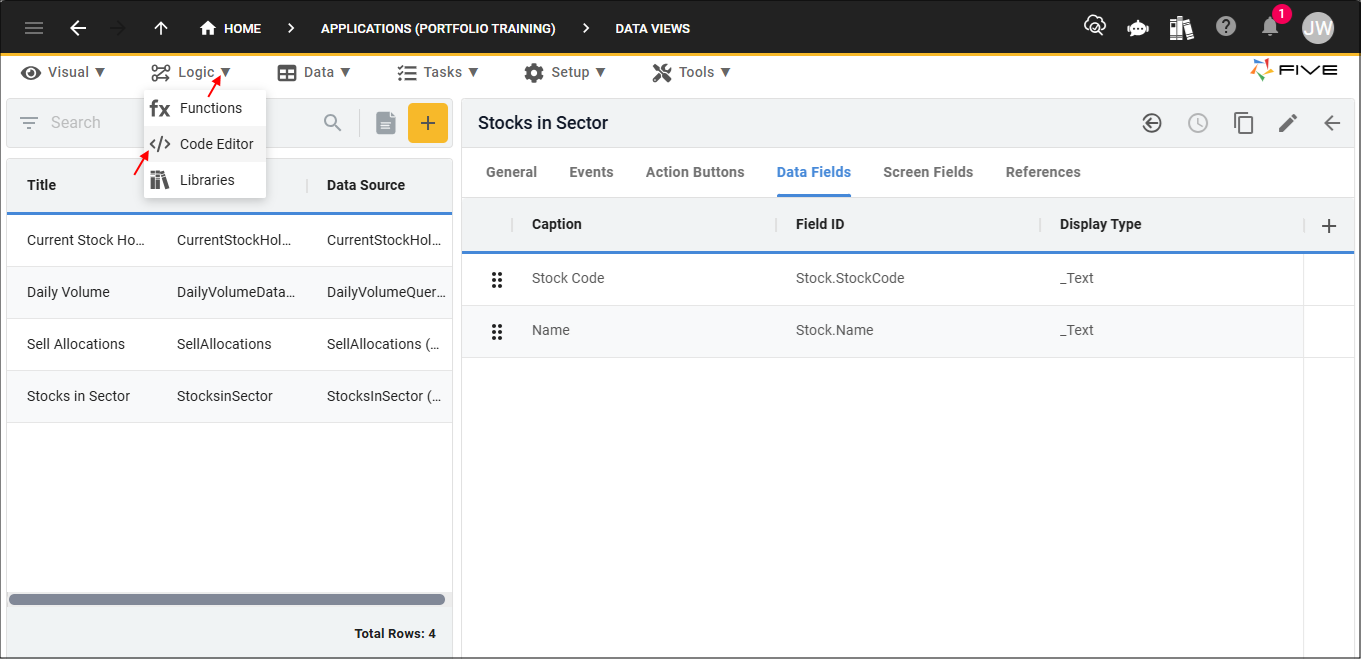Viewport: 1361px width, 659px height.
Task: Click the DailyVolumeQuery data source cell
Action: tap(387, 292)
